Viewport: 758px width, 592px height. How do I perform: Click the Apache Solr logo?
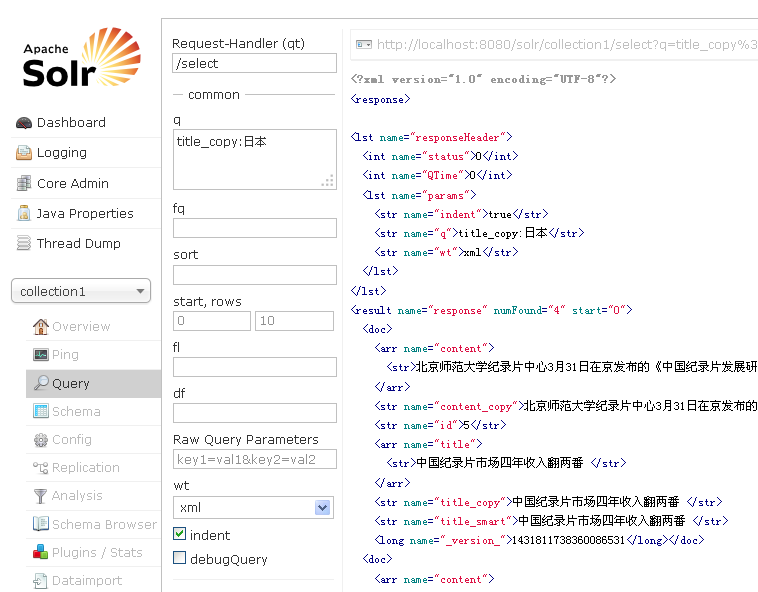click(x=75, y=60)
